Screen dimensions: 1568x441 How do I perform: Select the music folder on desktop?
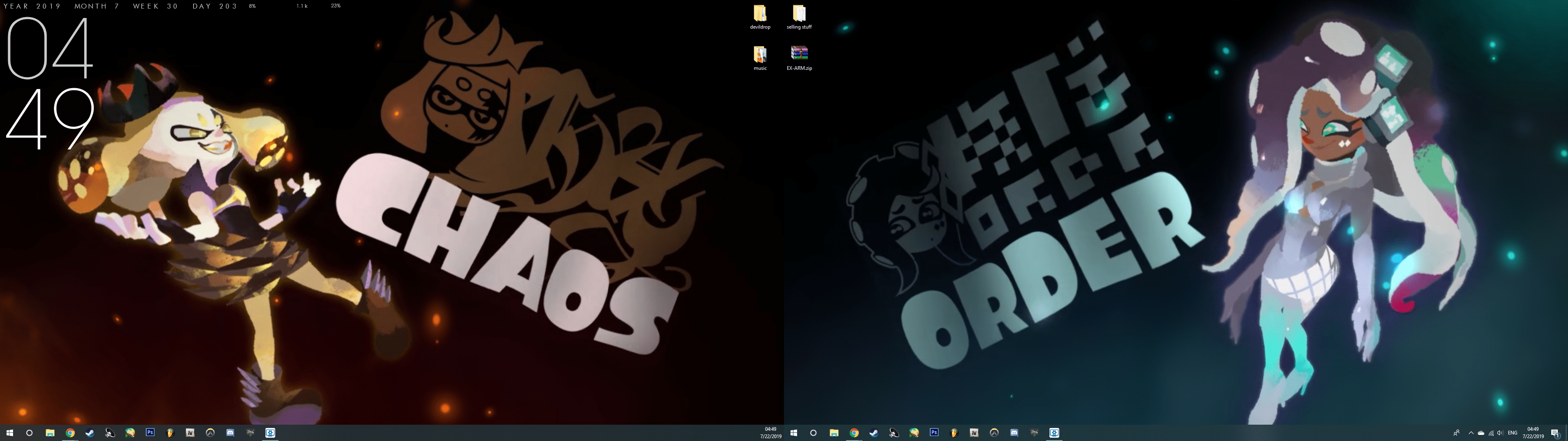[x=760, y=58]
